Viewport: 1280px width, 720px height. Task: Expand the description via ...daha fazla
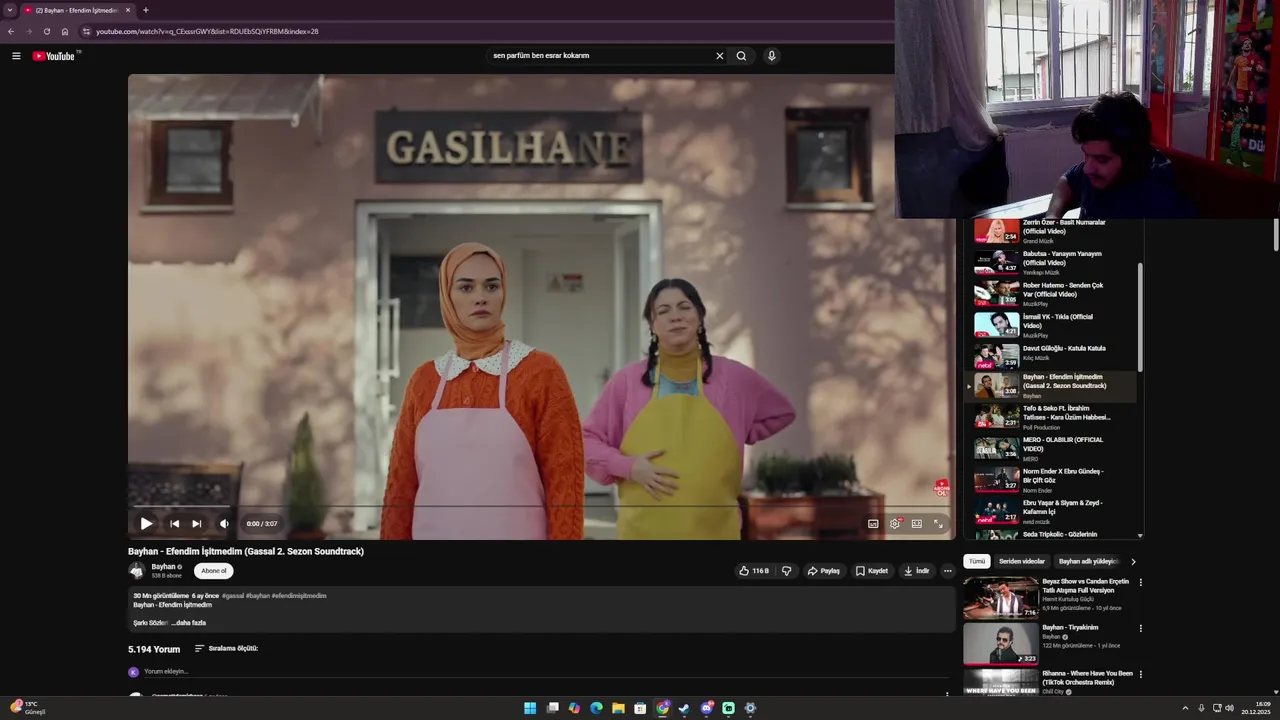pos(189,623)
